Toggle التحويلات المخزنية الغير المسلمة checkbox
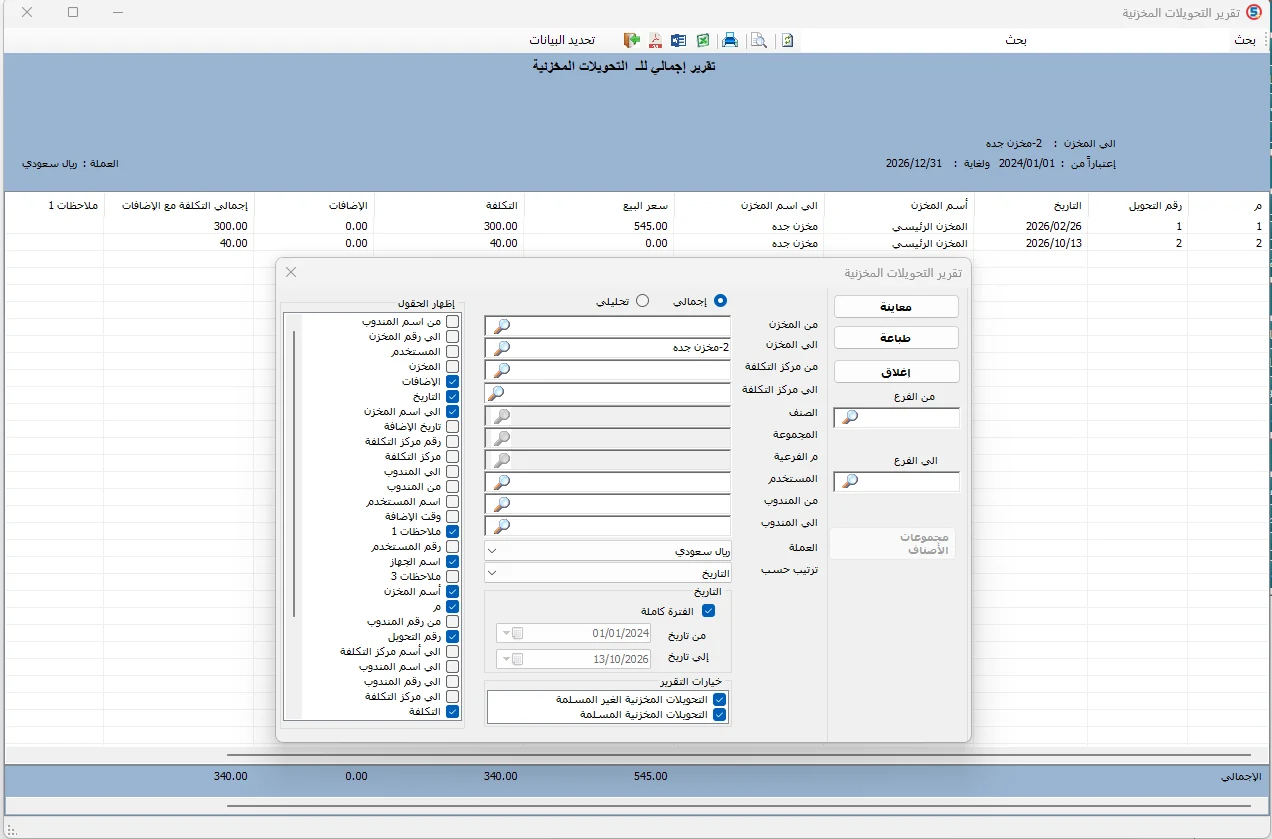The image size is (1272, 839). [719, 700]
